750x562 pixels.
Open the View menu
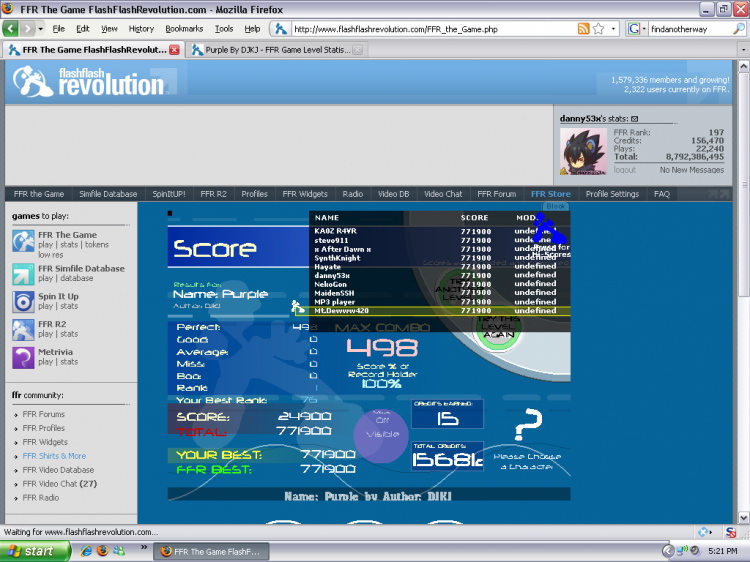click(x=109, y=29)
